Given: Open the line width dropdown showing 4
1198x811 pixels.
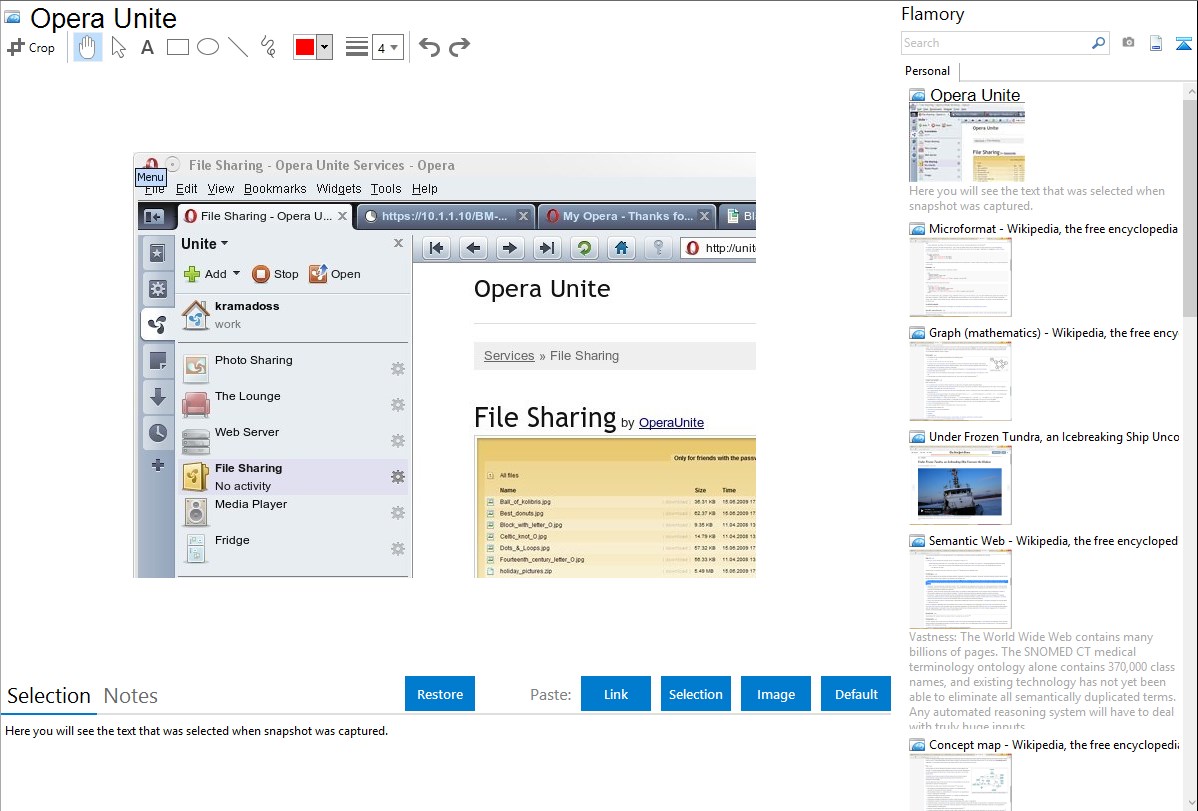Looking at the screenshot, I should [x=387, y=47].
